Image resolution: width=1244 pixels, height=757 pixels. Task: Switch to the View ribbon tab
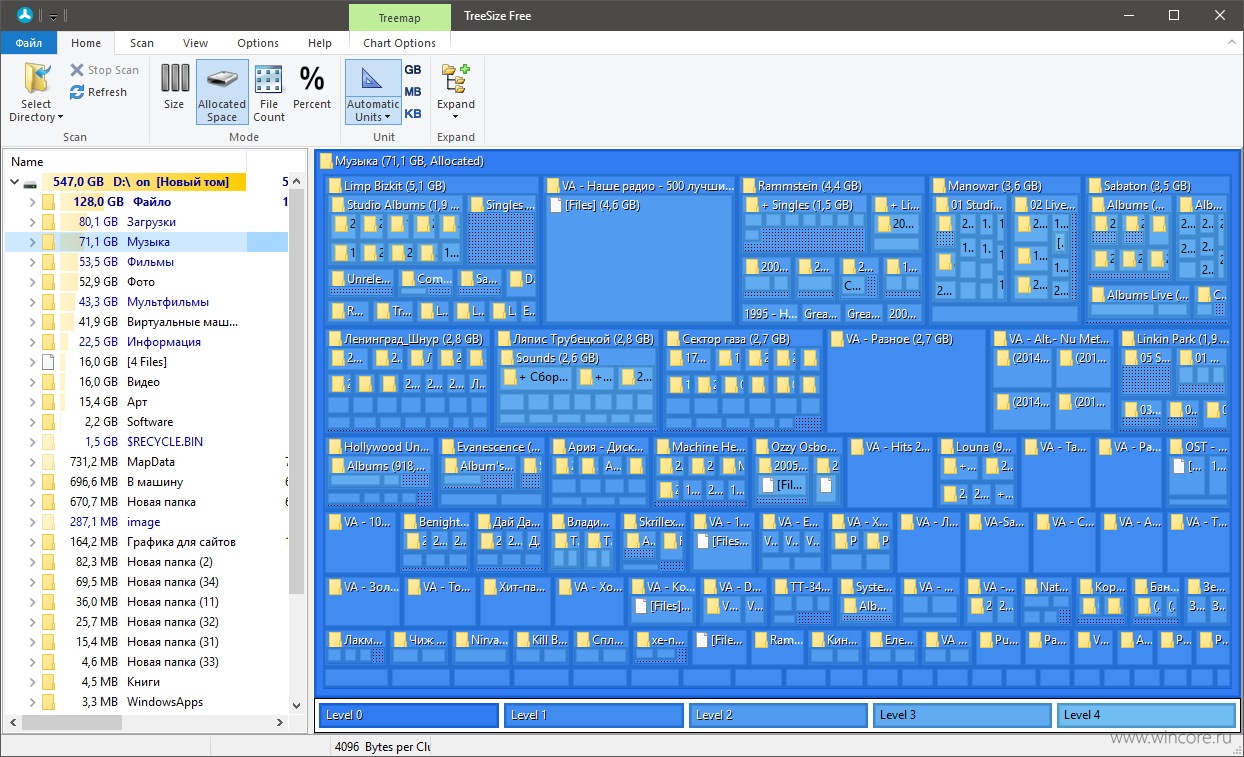tap(196, 43)
